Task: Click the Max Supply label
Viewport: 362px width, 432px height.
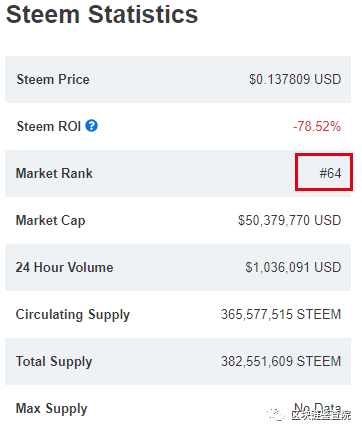Action: tap(52, 409)
